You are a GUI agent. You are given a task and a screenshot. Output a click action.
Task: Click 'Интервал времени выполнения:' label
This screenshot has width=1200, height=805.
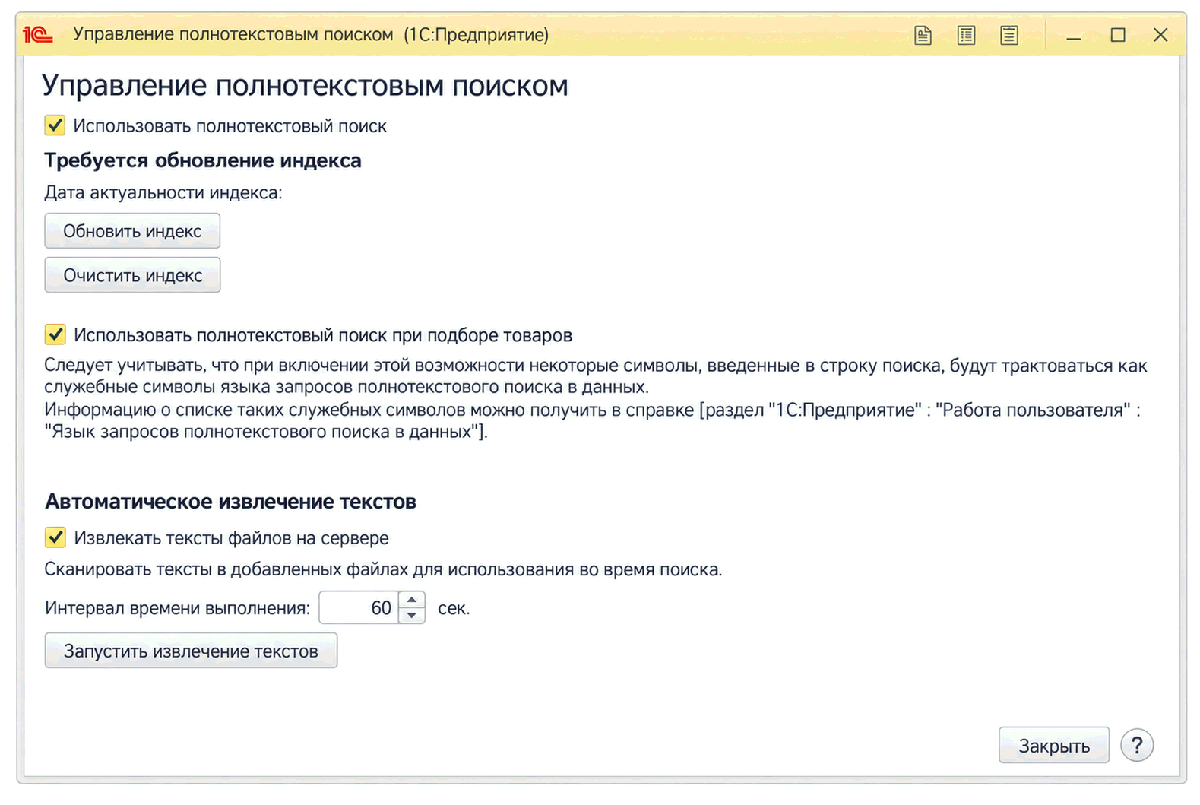[x=177, y=607]
